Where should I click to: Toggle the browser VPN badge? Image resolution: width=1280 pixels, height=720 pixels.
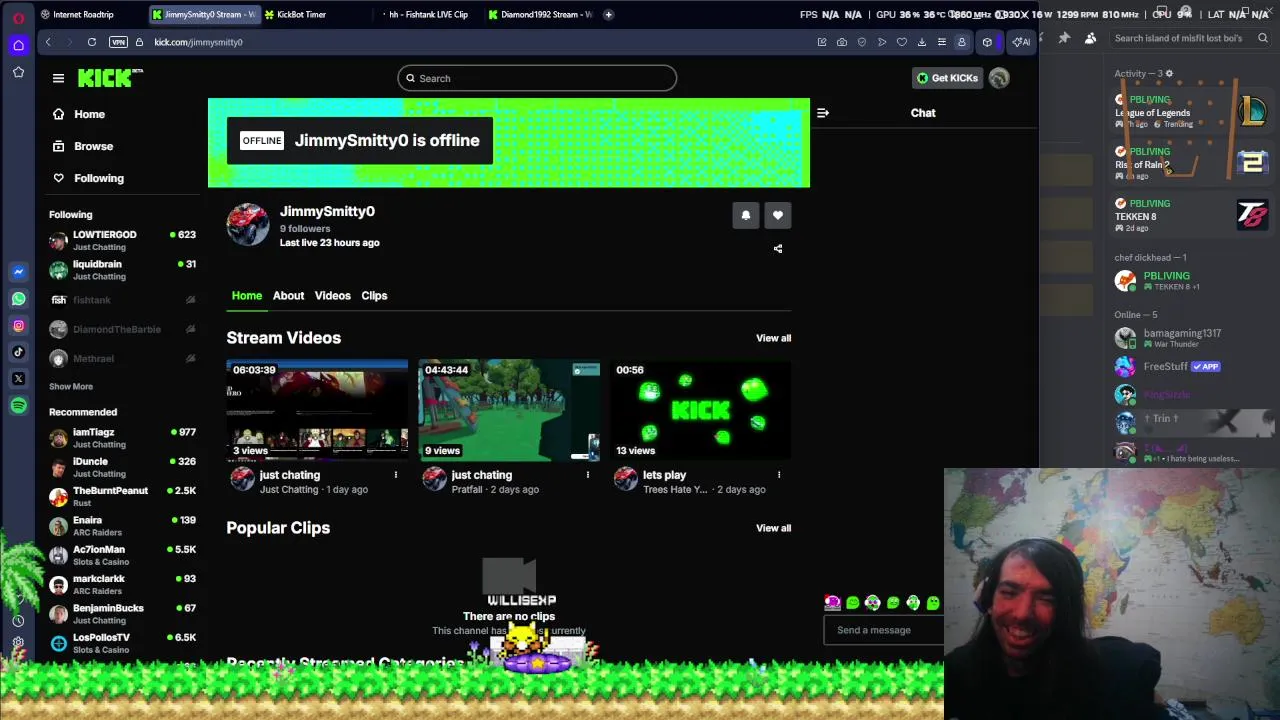pos(119,42)
